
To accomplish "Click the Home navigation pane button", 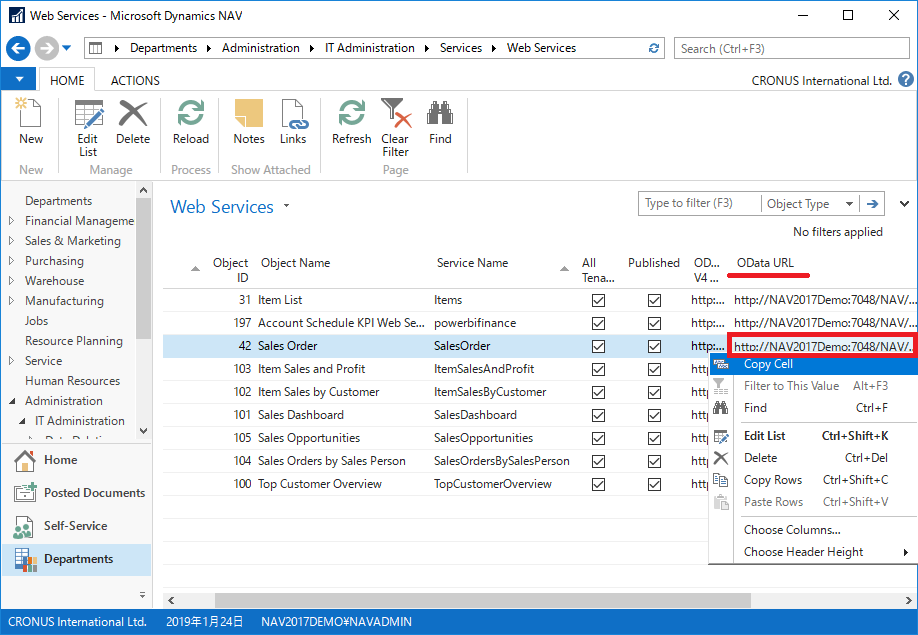I will tap(76, 460).
